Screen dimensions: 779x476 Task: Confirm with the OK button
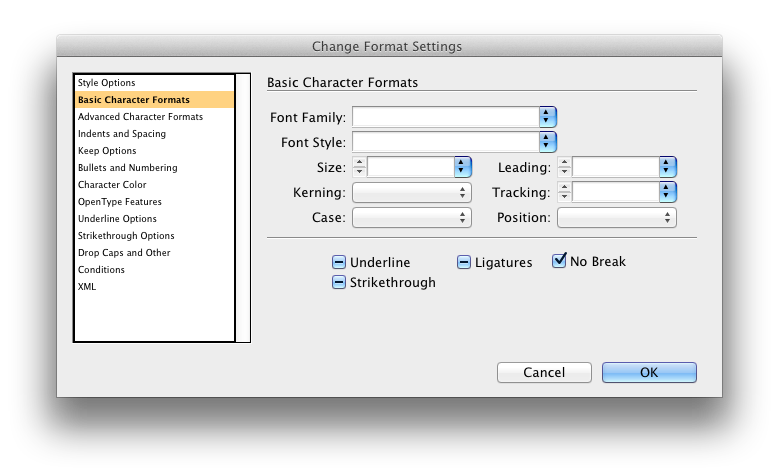(649, 372)
